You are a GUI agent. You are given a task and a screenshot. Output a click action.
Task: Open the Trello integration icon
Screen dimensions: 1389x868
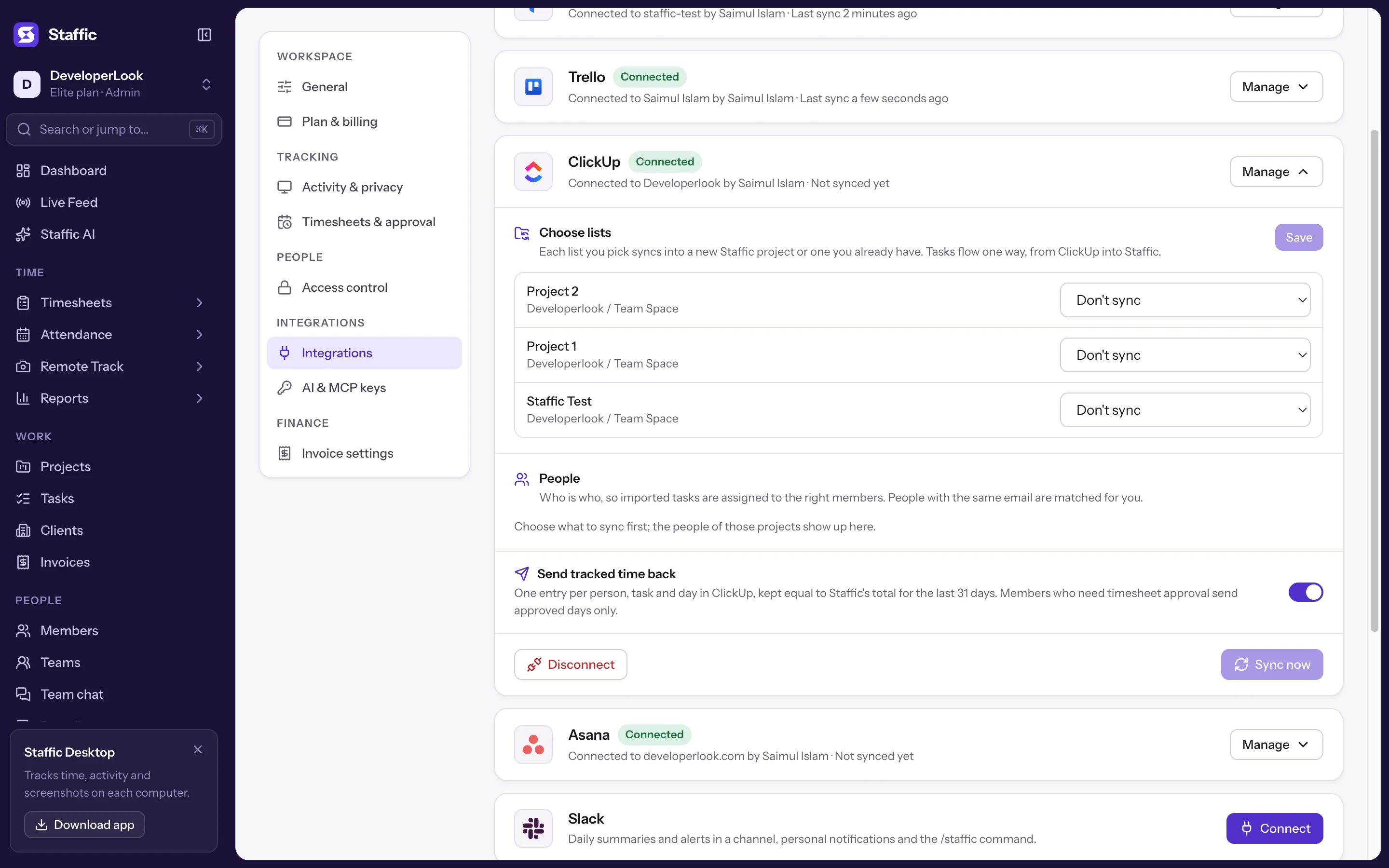[533, 87]
